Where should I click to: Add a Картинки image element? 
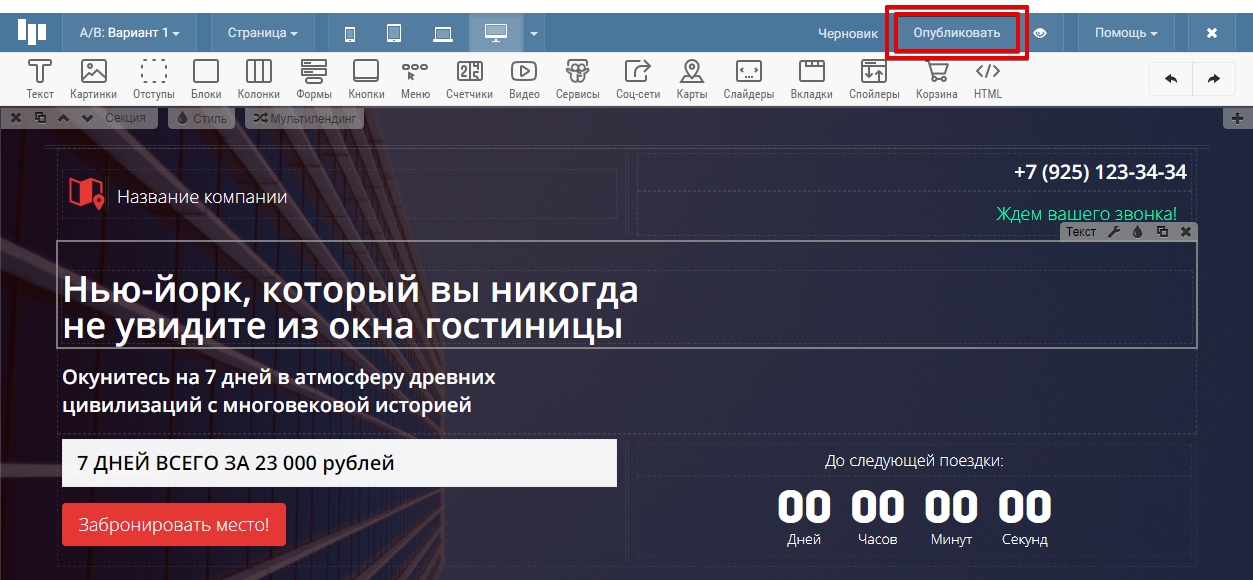(93, 79)
